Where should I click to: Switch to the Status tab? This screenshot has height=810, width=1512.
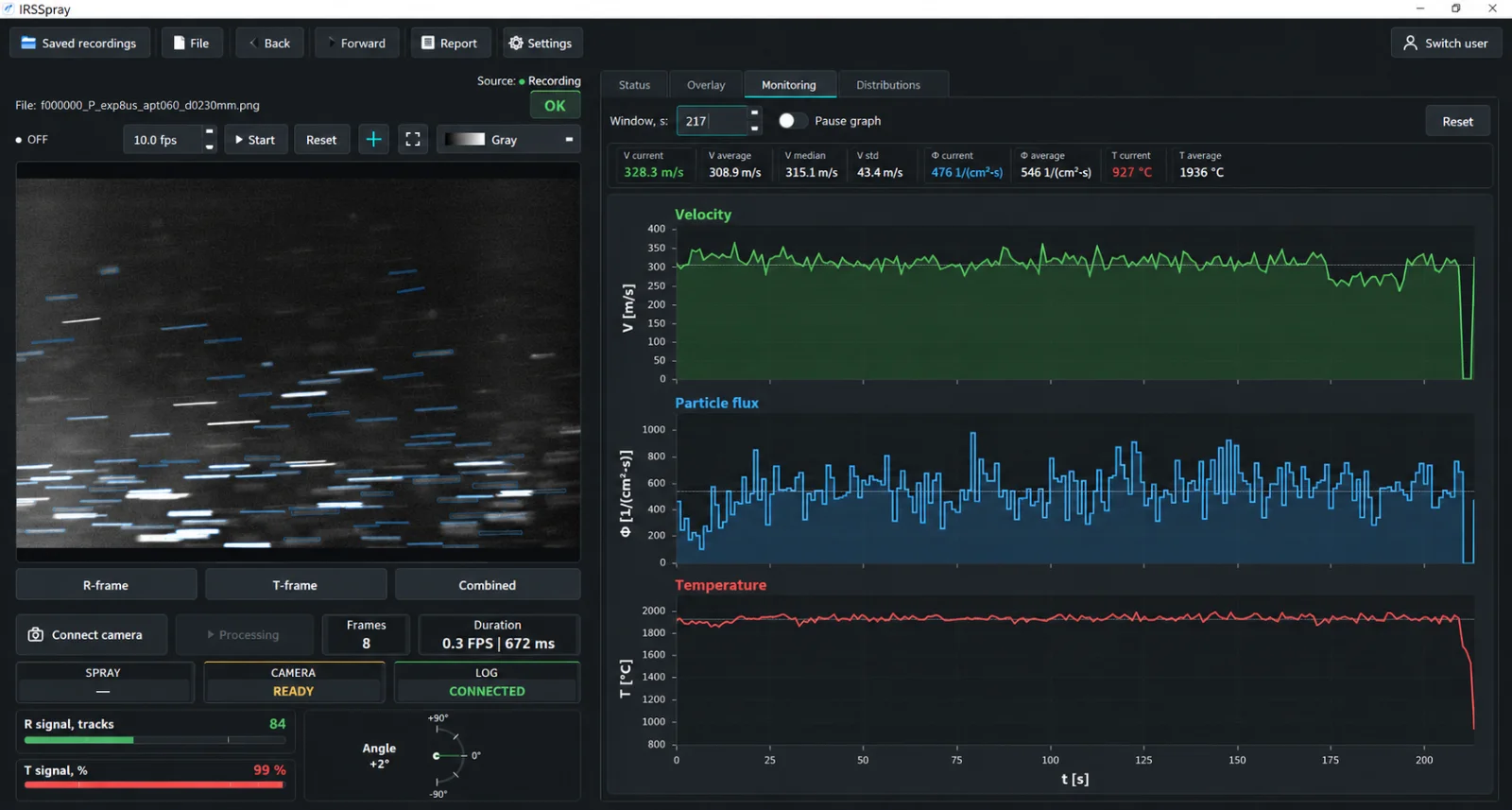[x=634, y=85]
